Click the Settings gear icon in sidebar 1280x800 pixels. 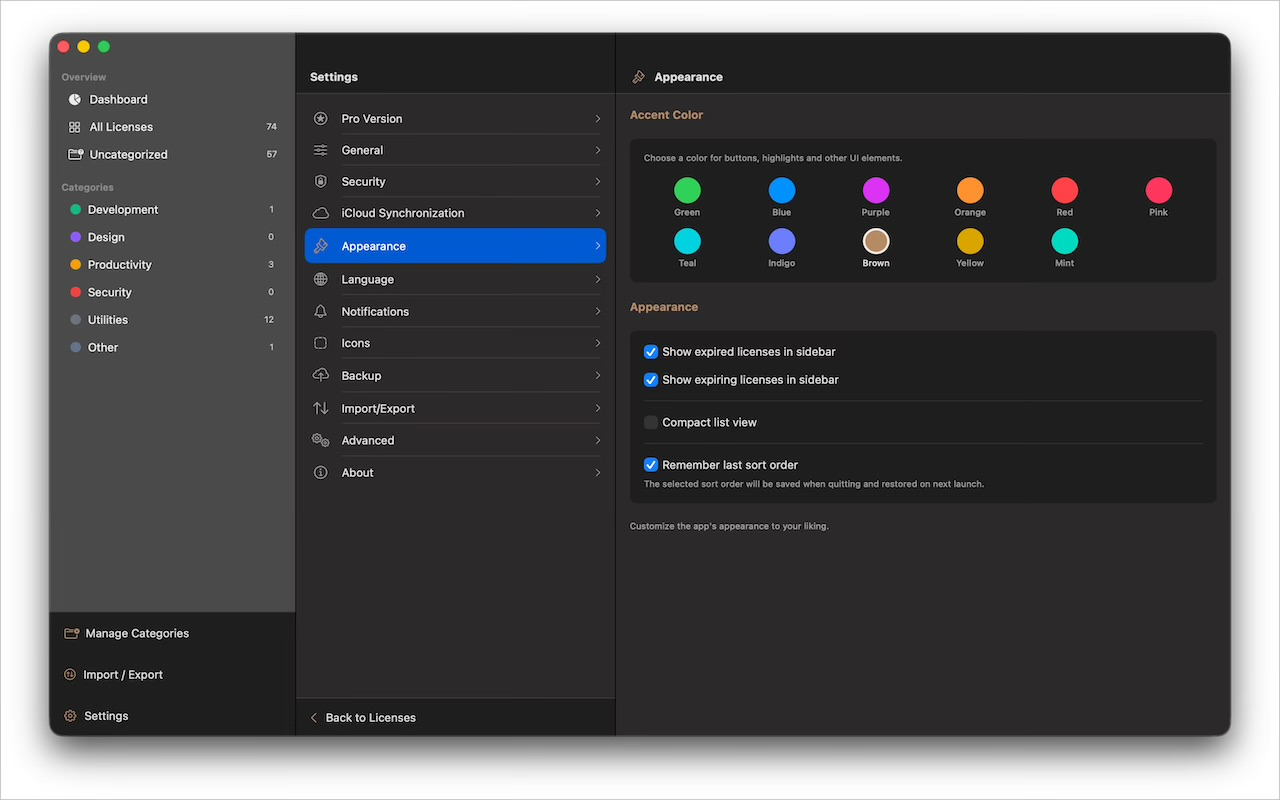point(70,716)
